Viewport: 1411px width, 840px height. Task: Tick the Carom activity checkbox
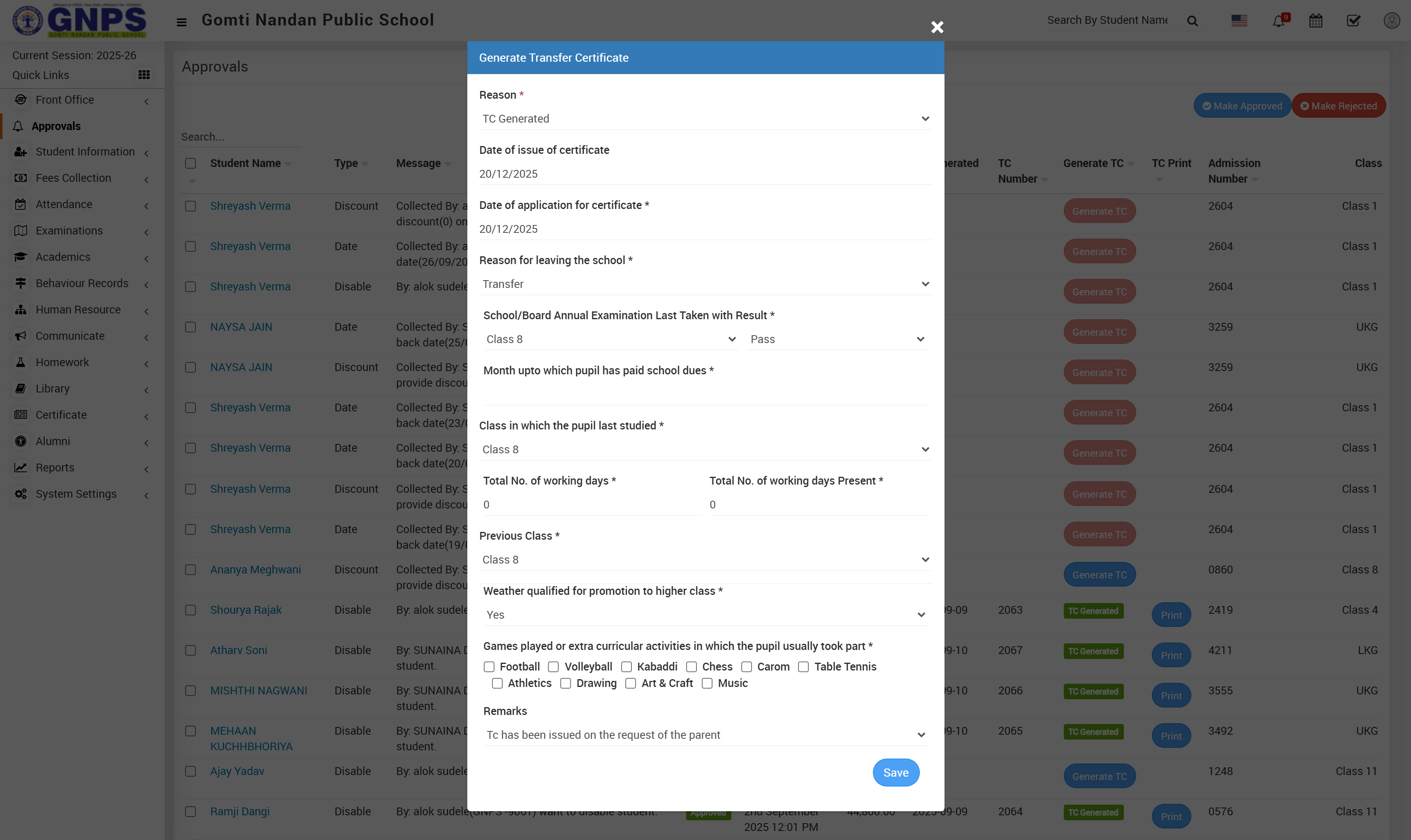click(747, 667)
